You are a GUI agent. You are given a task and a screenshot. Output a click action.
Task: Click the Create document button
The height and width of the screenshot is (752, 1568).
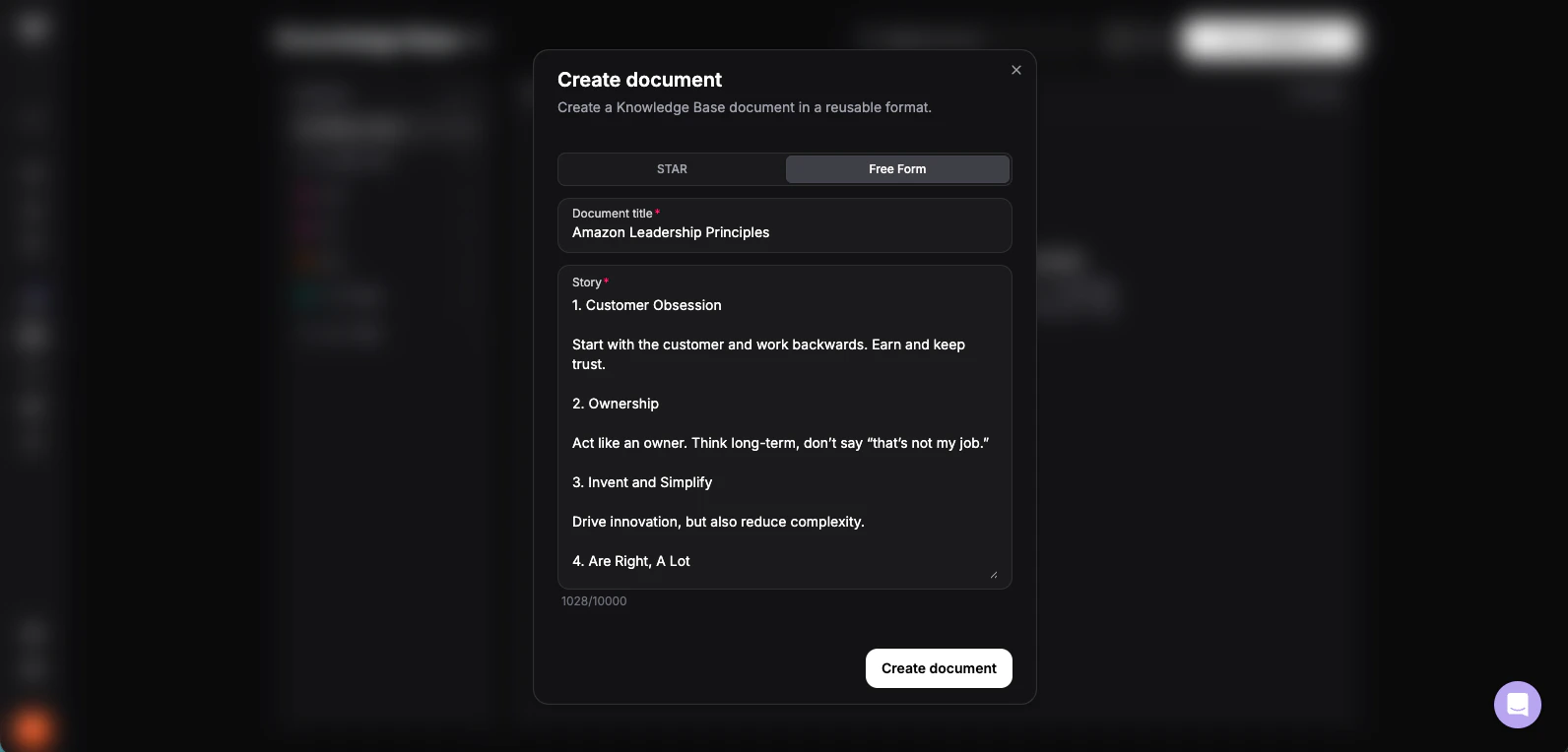pos(939,668)
